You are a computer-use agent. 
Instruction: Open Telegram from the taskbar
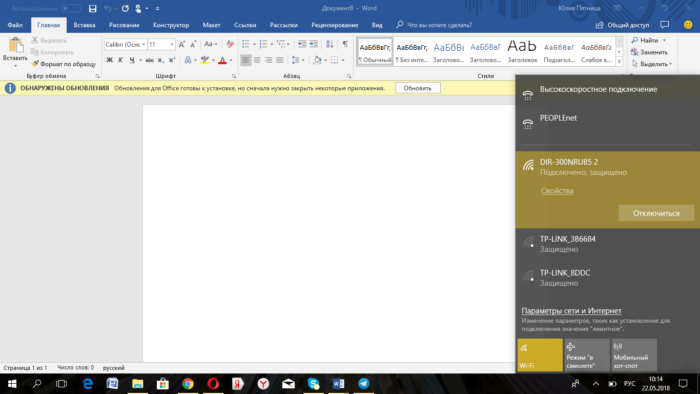363,384
